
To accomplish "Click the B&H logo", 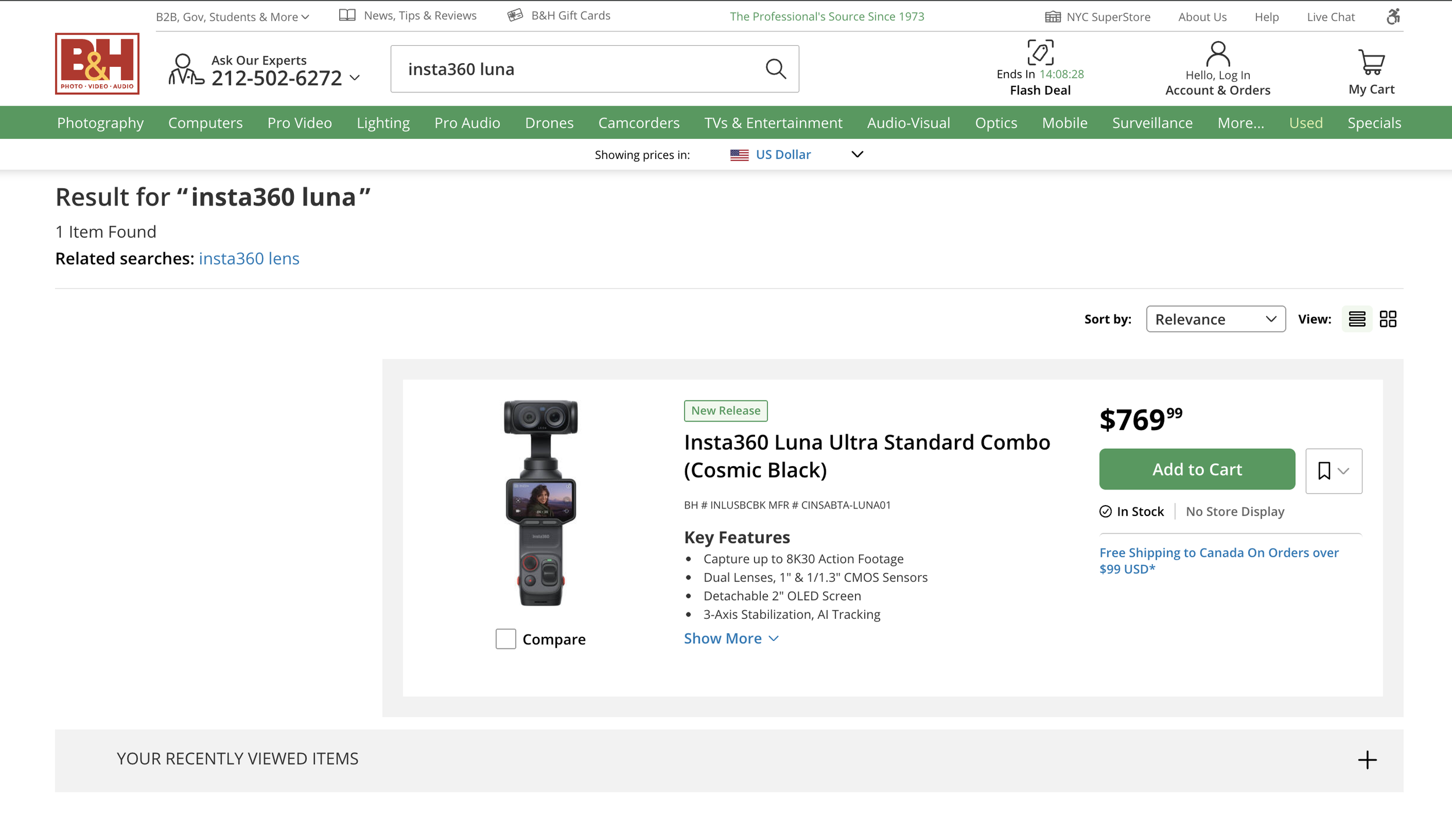I will (97, 64).
